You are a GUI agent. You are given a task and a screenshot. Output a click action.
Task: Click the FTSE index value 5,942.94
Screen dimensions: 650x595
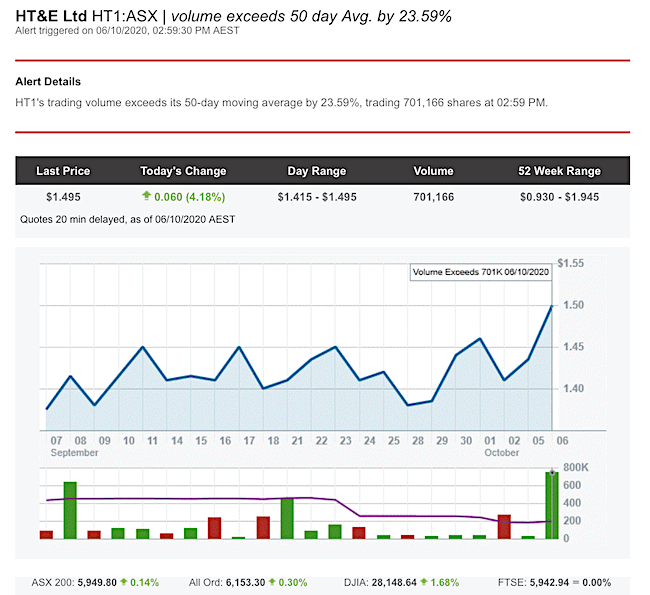(x=549, y=583)
